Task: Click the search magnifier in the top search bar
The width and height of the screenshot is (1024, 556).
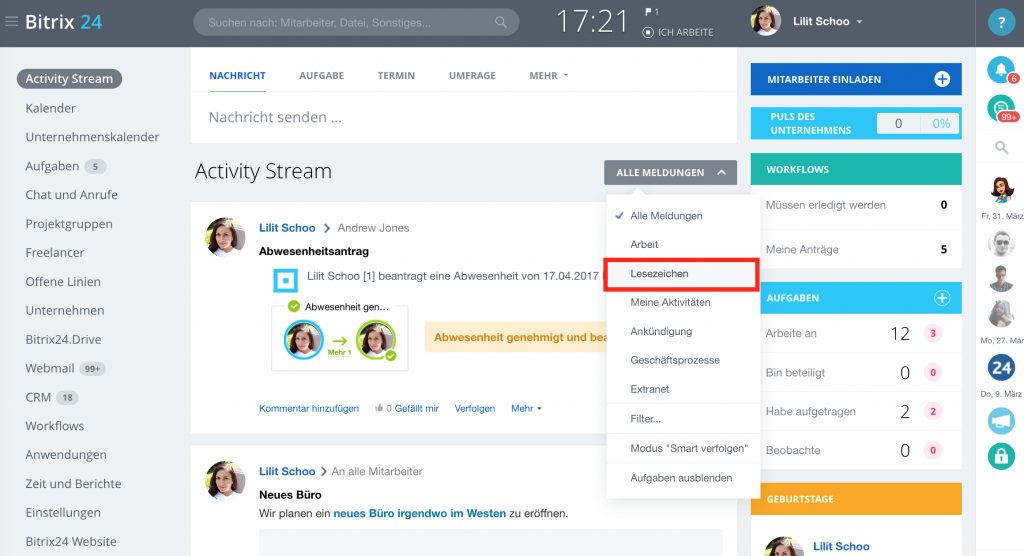Action: pyautogui.click(x=500, y=22)
